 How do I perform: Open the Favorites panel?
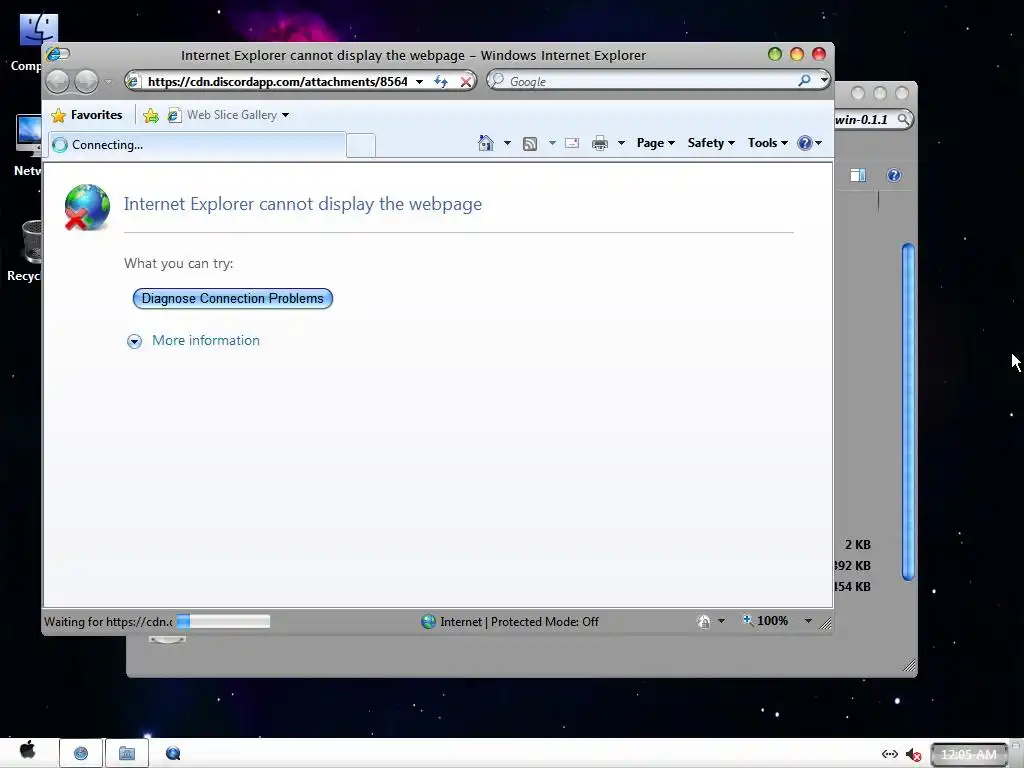pyautogui.click(x=87, y=115)
